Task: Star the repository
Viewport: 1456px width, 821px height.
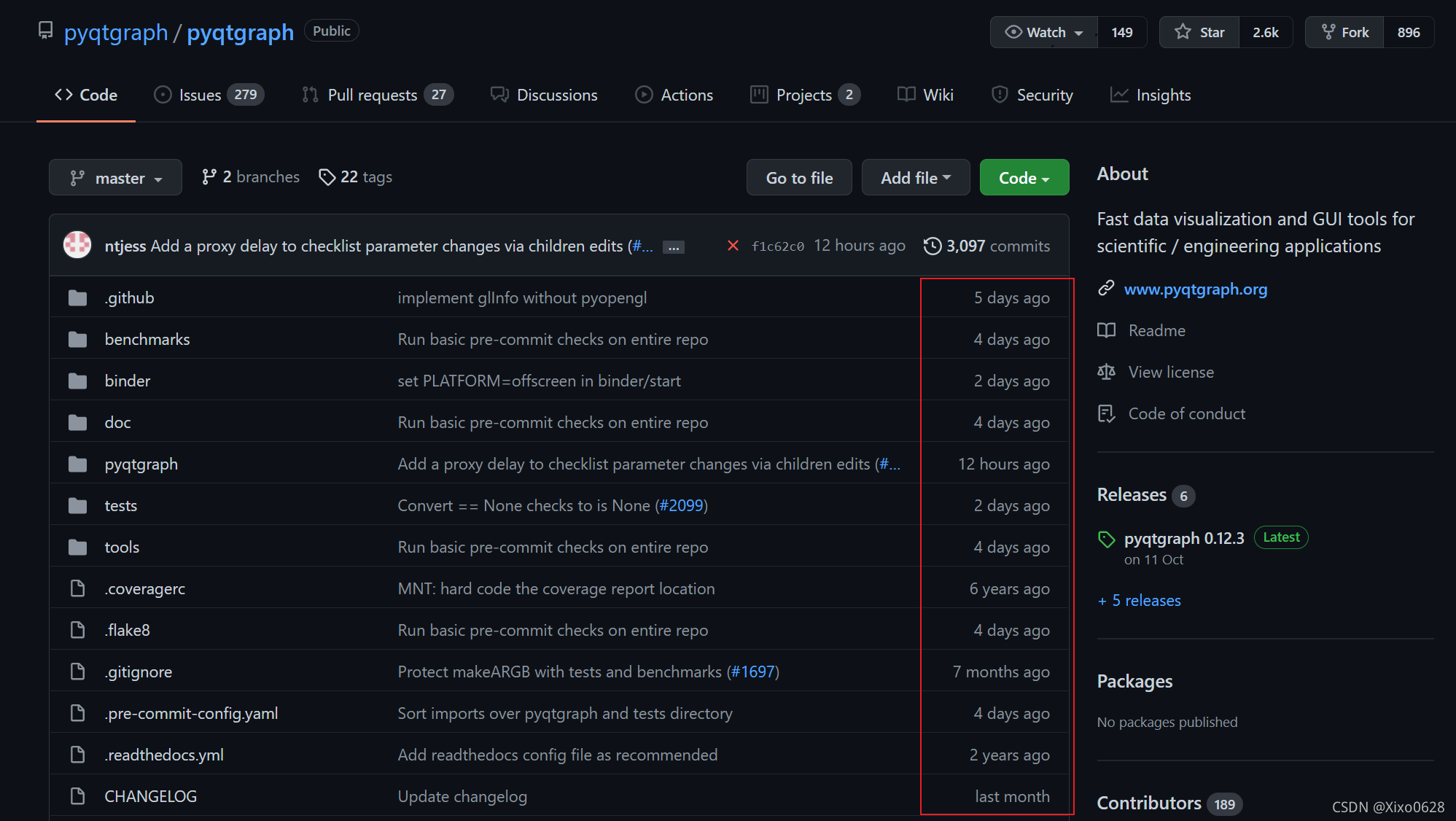Action: 1199,32
